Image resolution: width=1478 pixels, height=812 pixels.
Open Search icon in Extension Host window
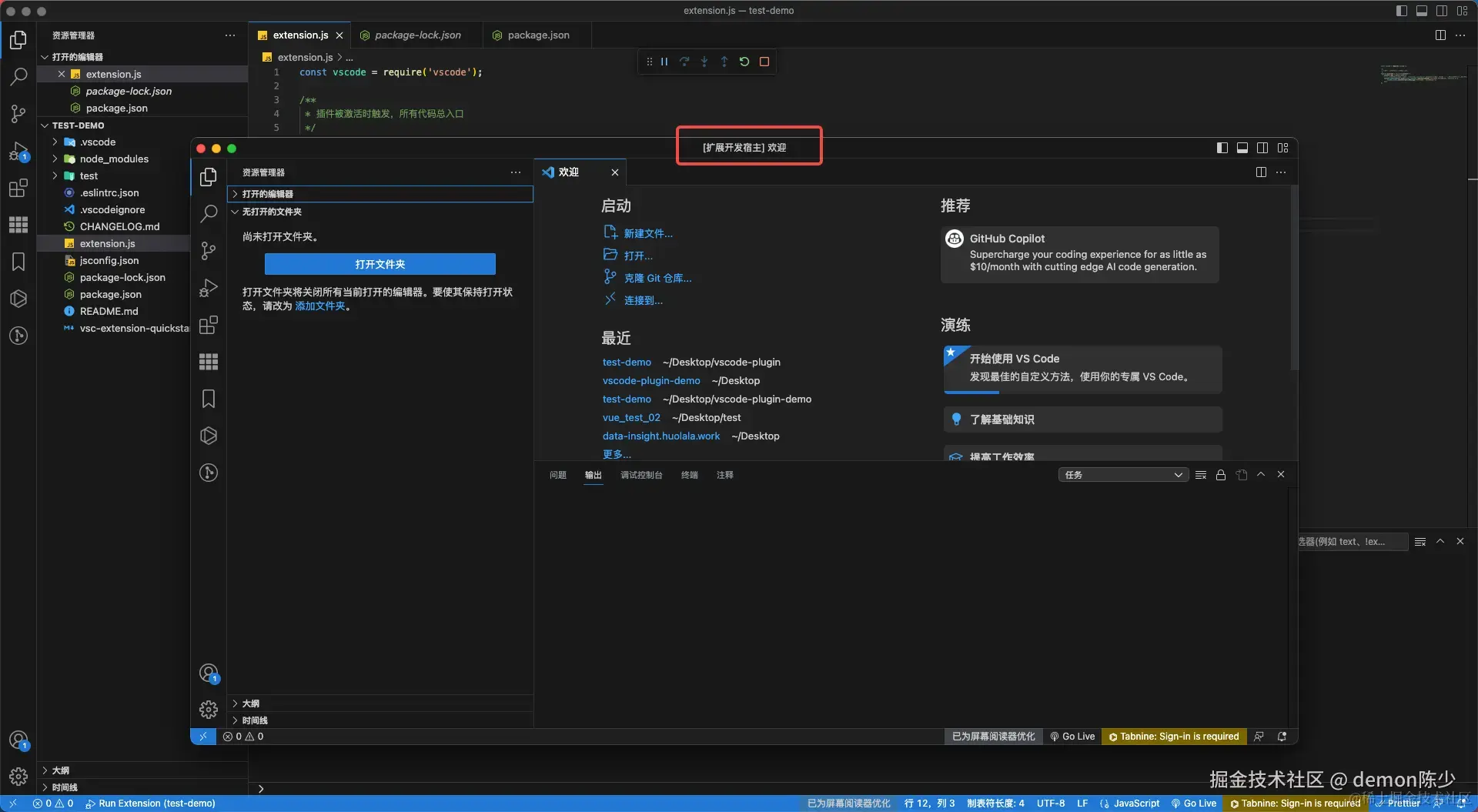tap(209, 213)
